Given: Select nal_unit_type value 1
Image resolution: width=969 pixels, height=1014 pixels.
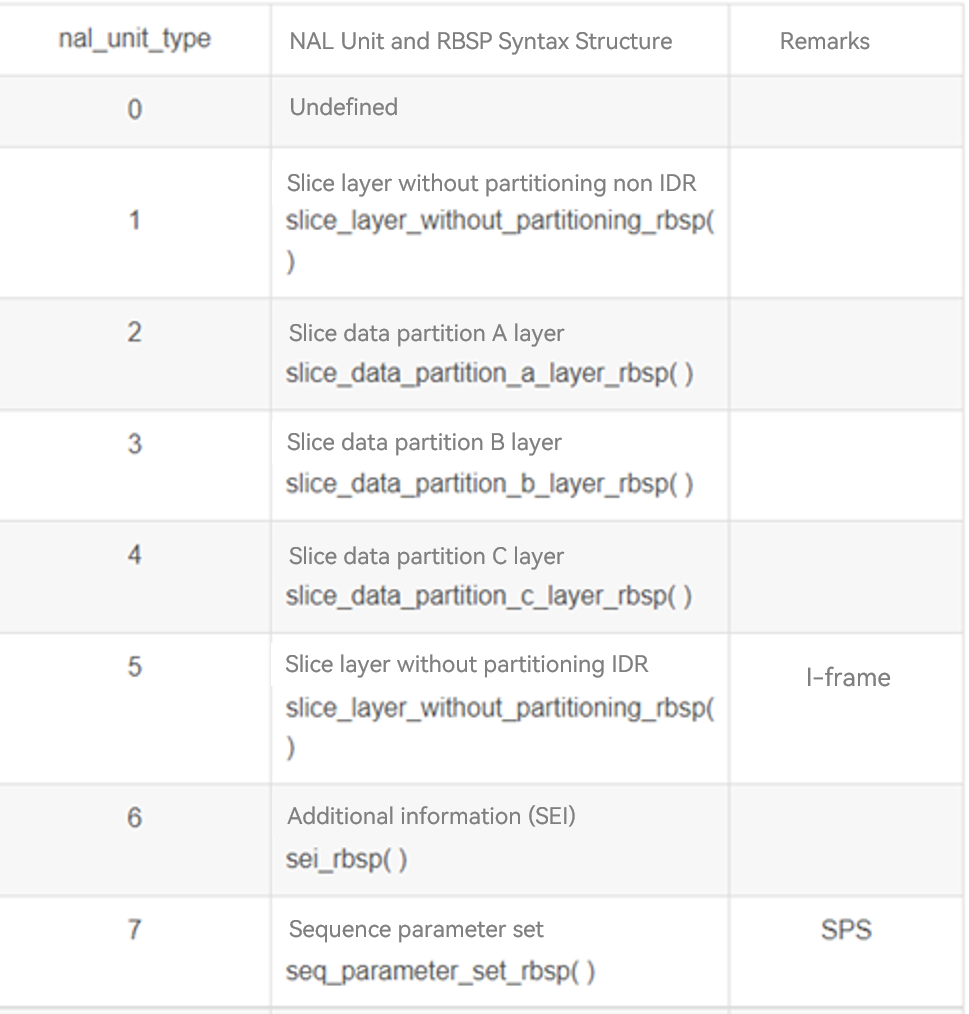Looking at the screenshot, I should [134, 220].
